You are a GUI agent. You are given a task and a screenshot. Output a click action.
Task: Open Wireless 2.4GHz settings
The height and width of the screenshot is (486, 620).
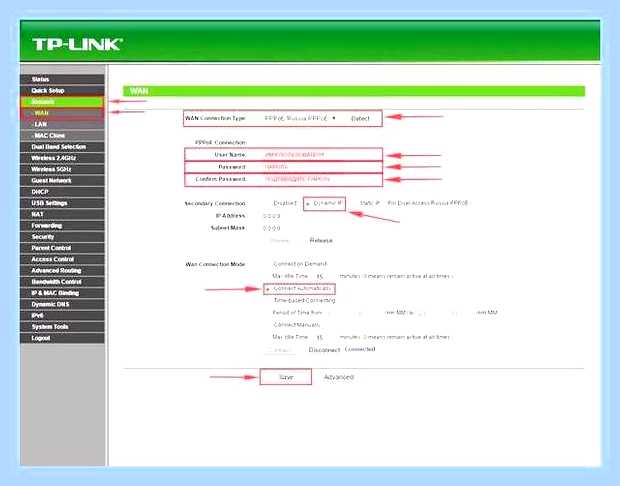62,158
